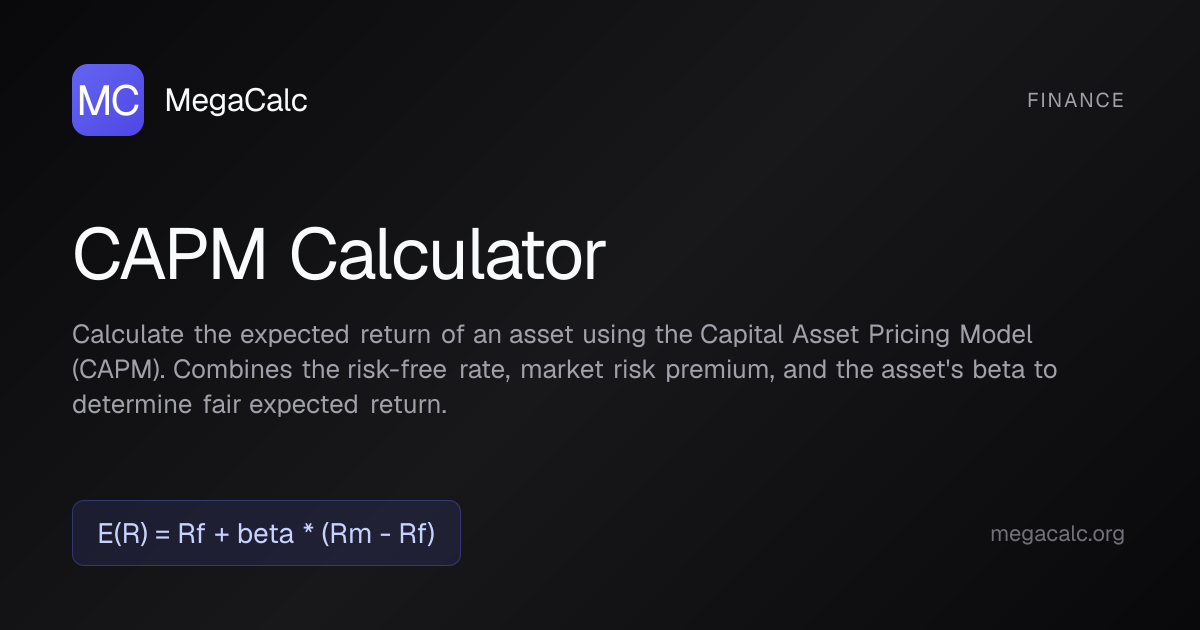1200x630 pixels.
Task: Click the word beta in the formula
Action: point(266,534)
